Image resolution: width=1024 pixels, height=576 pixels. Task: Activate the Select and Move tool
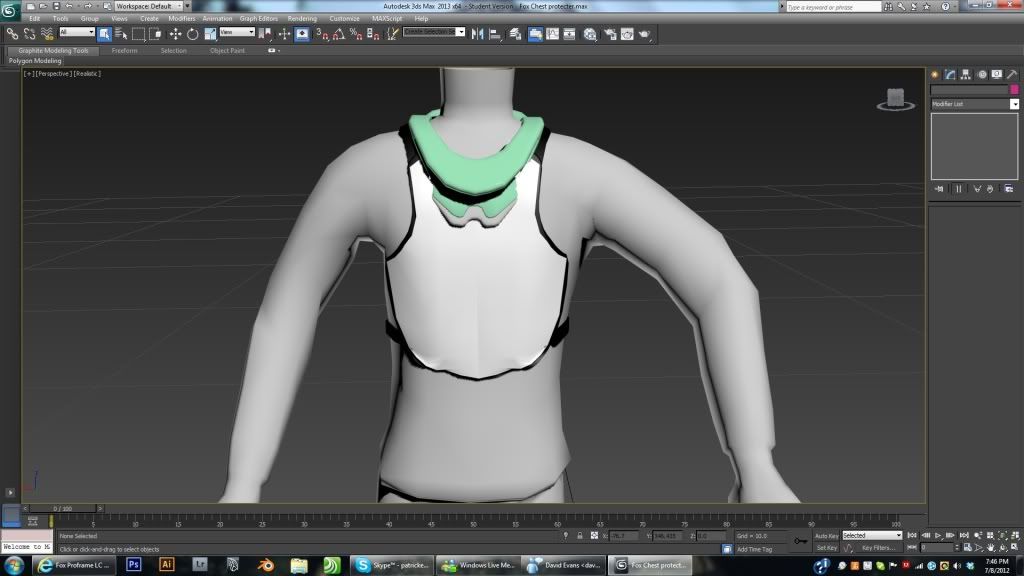pos(175,34)
